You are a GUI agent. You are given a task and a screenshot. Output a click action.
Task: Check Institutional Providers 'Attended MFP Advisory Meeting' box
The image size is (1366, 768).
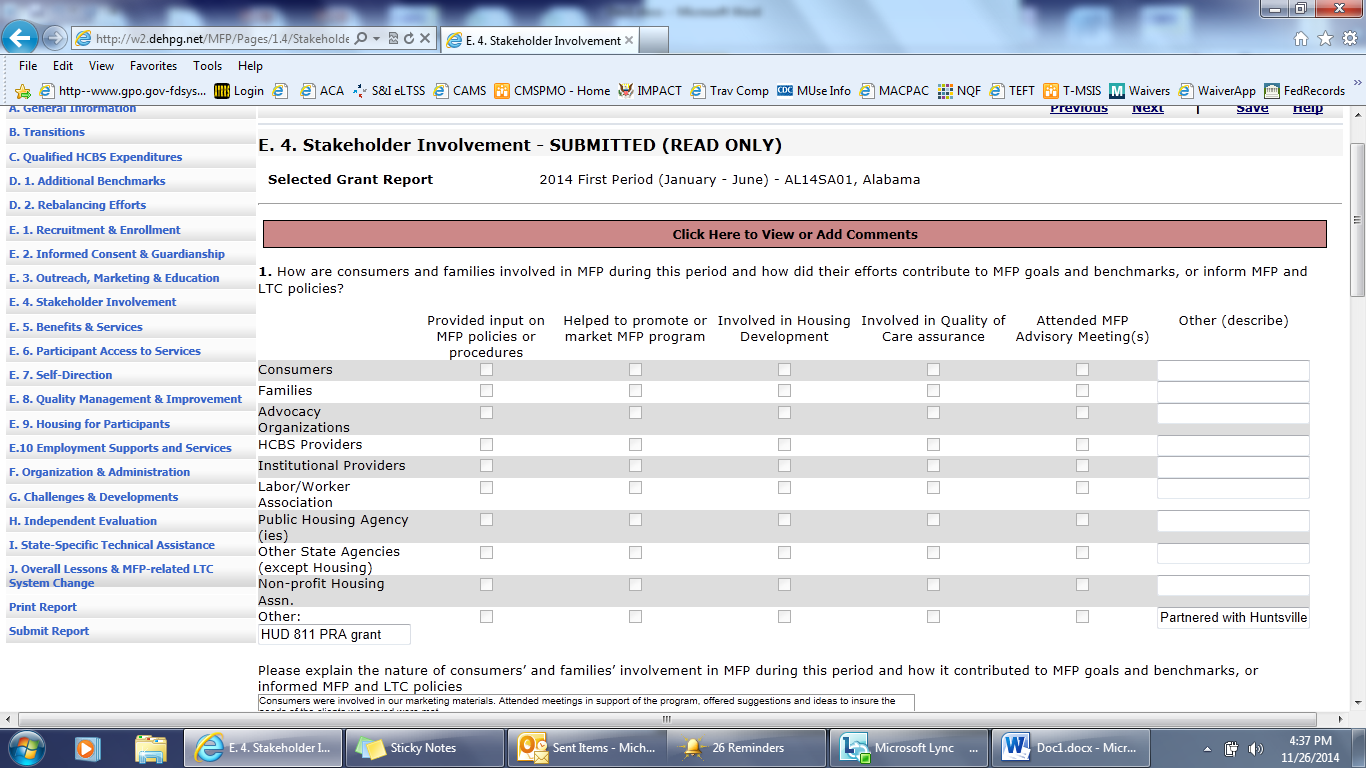click(1082, 466)
